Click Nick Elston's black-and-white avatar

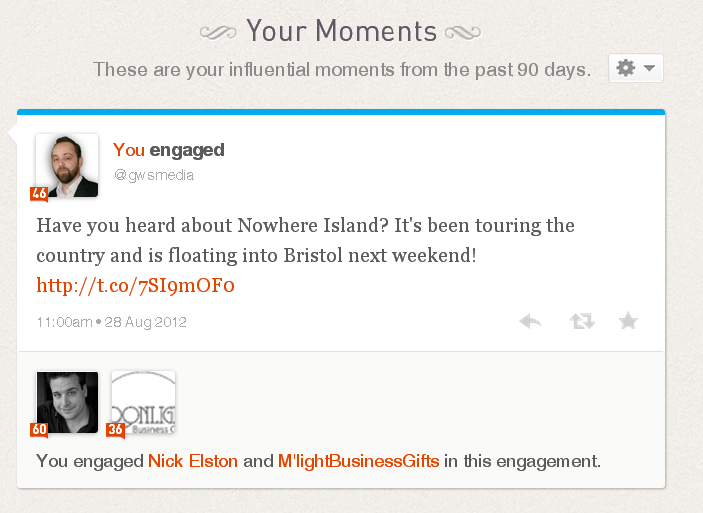click(x=67, y=402)
